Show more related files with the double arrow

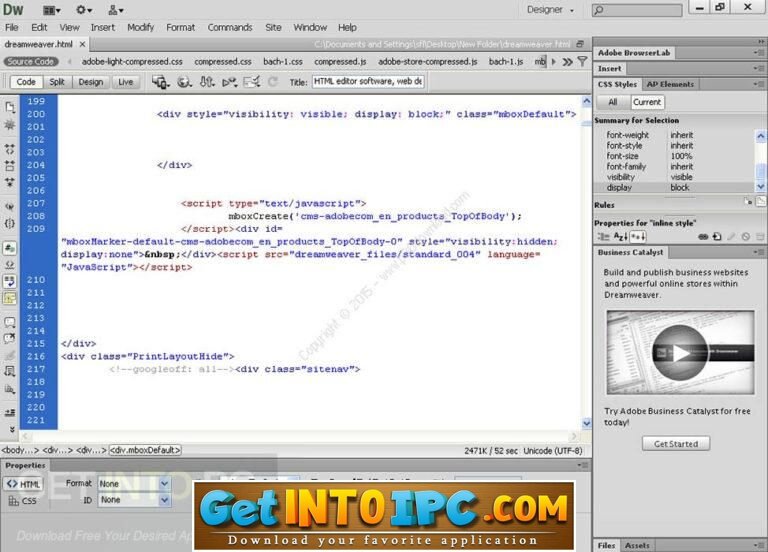pos(567,62)
